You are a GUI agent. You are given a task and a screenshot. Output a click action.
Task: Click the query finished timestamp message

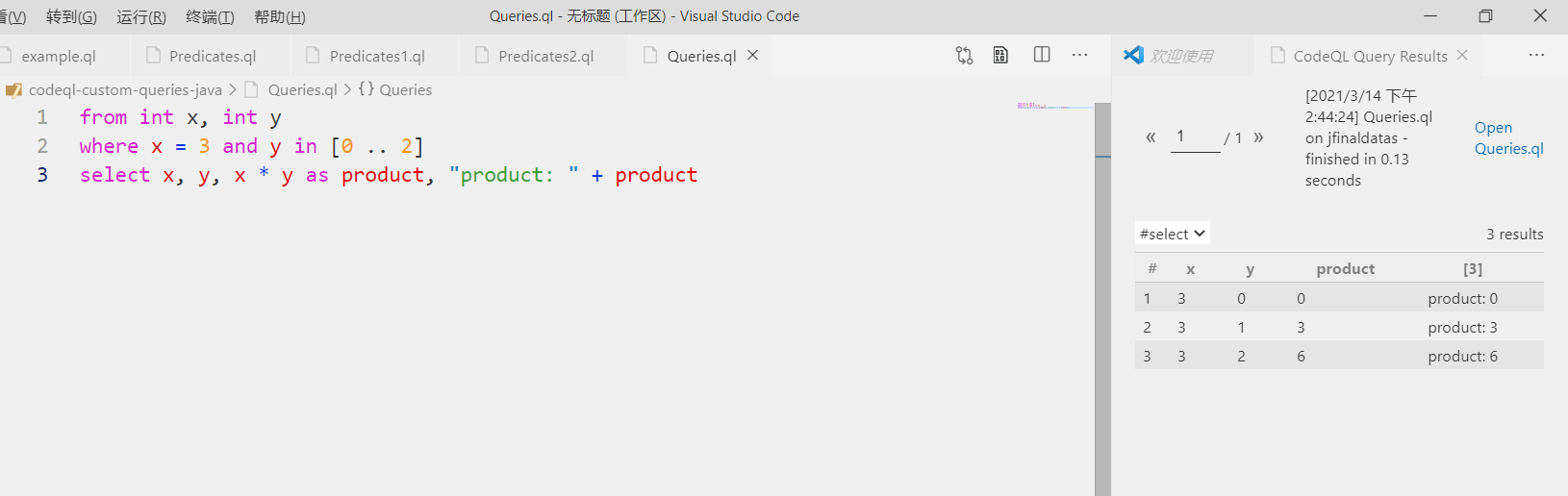click(1369, 137)
